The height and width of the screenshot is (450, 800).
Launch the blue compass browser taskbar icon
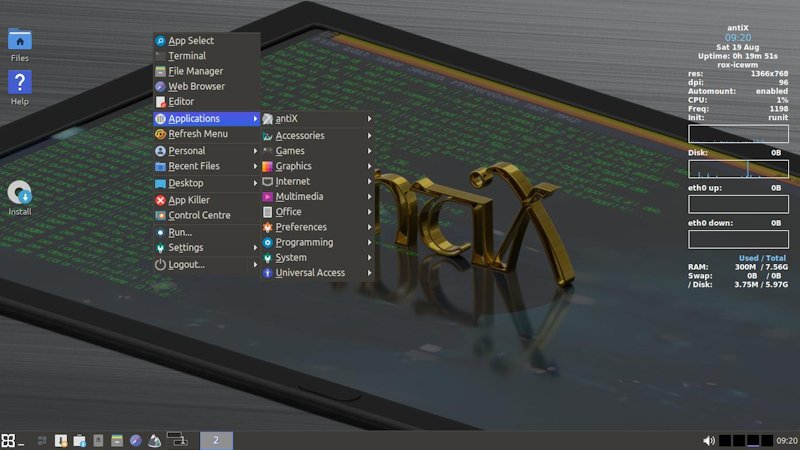pos(135,440)
